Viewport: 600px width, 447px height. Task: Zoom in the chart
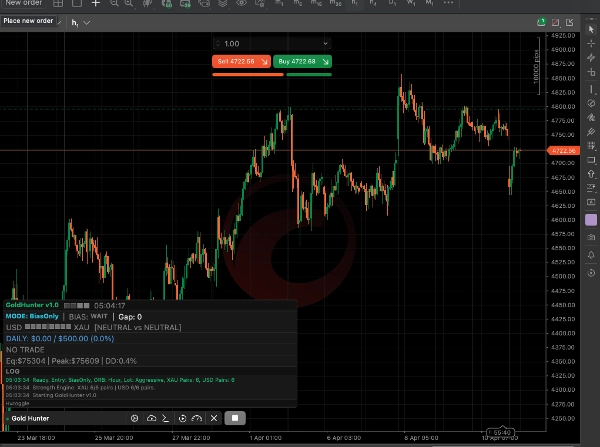[129, 3]
